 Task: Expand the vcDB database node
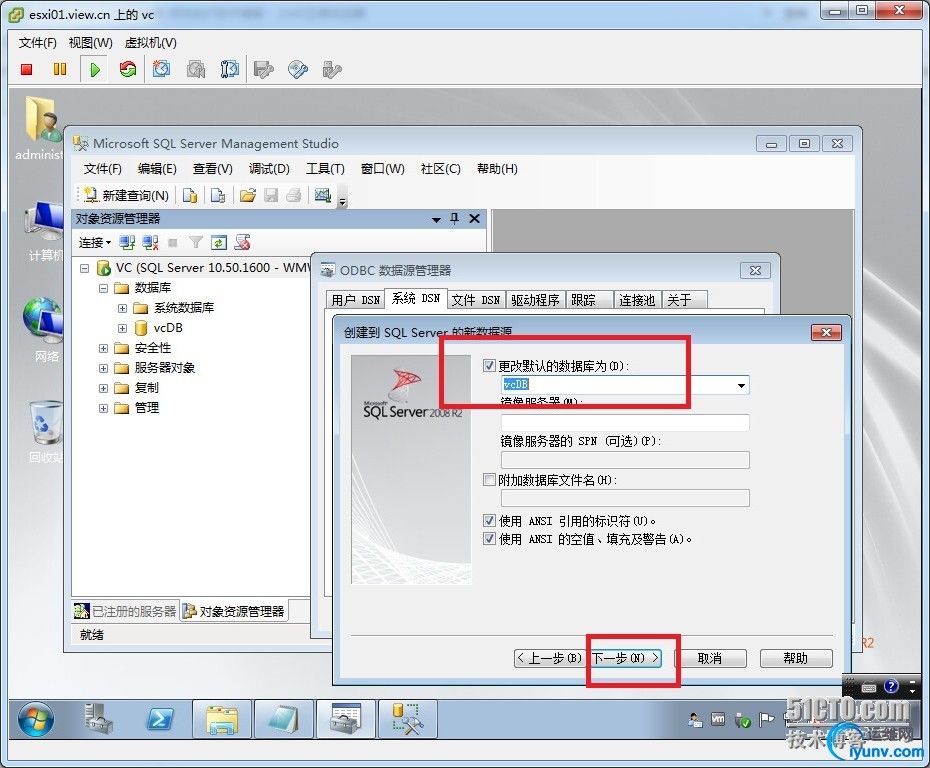(x=122, y=328)
